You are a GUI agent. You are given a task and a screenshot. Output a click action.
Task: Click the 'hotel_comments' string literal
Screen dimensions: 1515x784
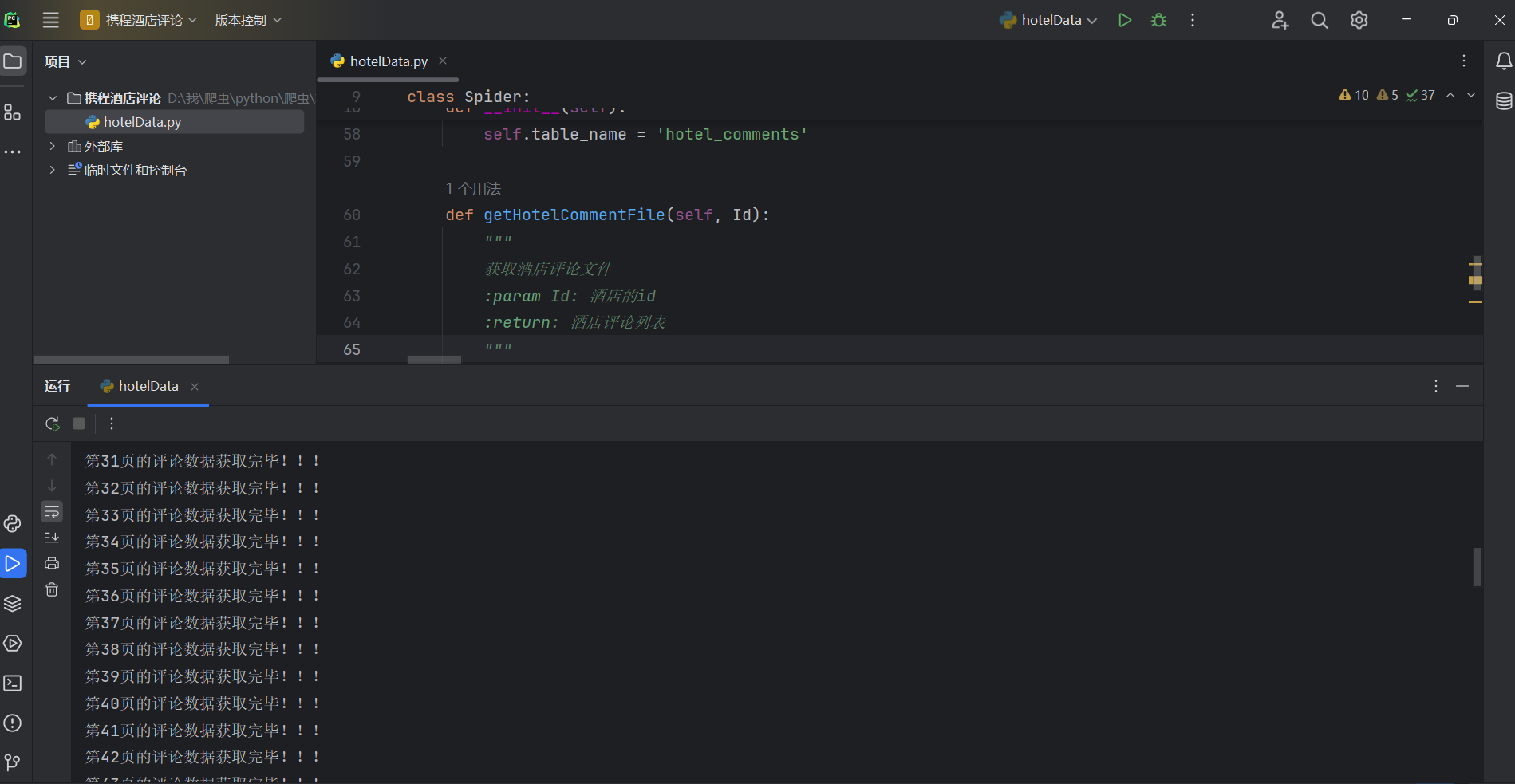732,134
